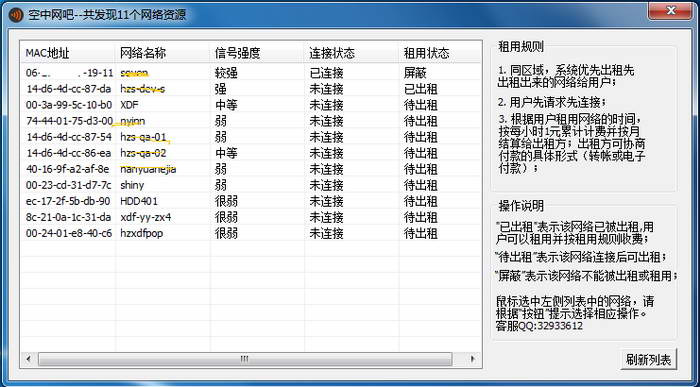Click the 租用规则 group title
The image size is (700, 387).
click(521, 46)
